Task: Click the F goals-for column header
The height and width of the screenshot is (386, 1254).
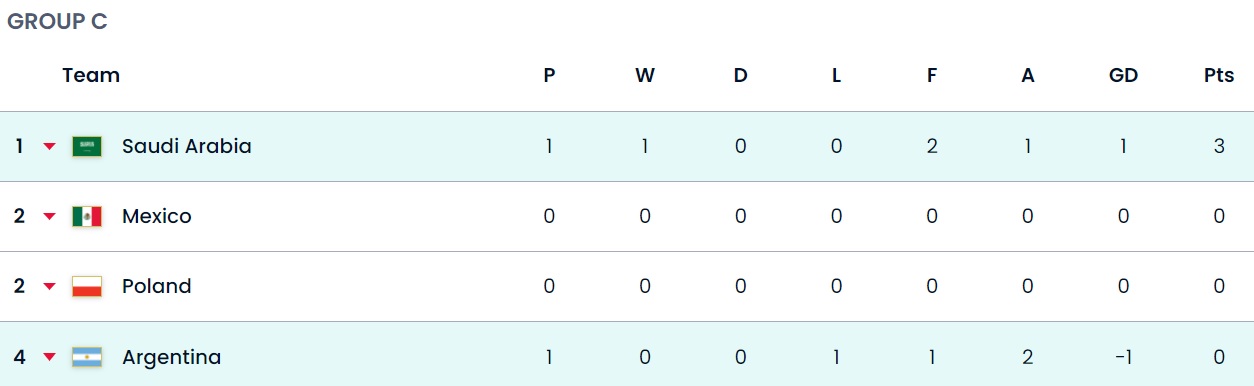Action: point(932,75)
